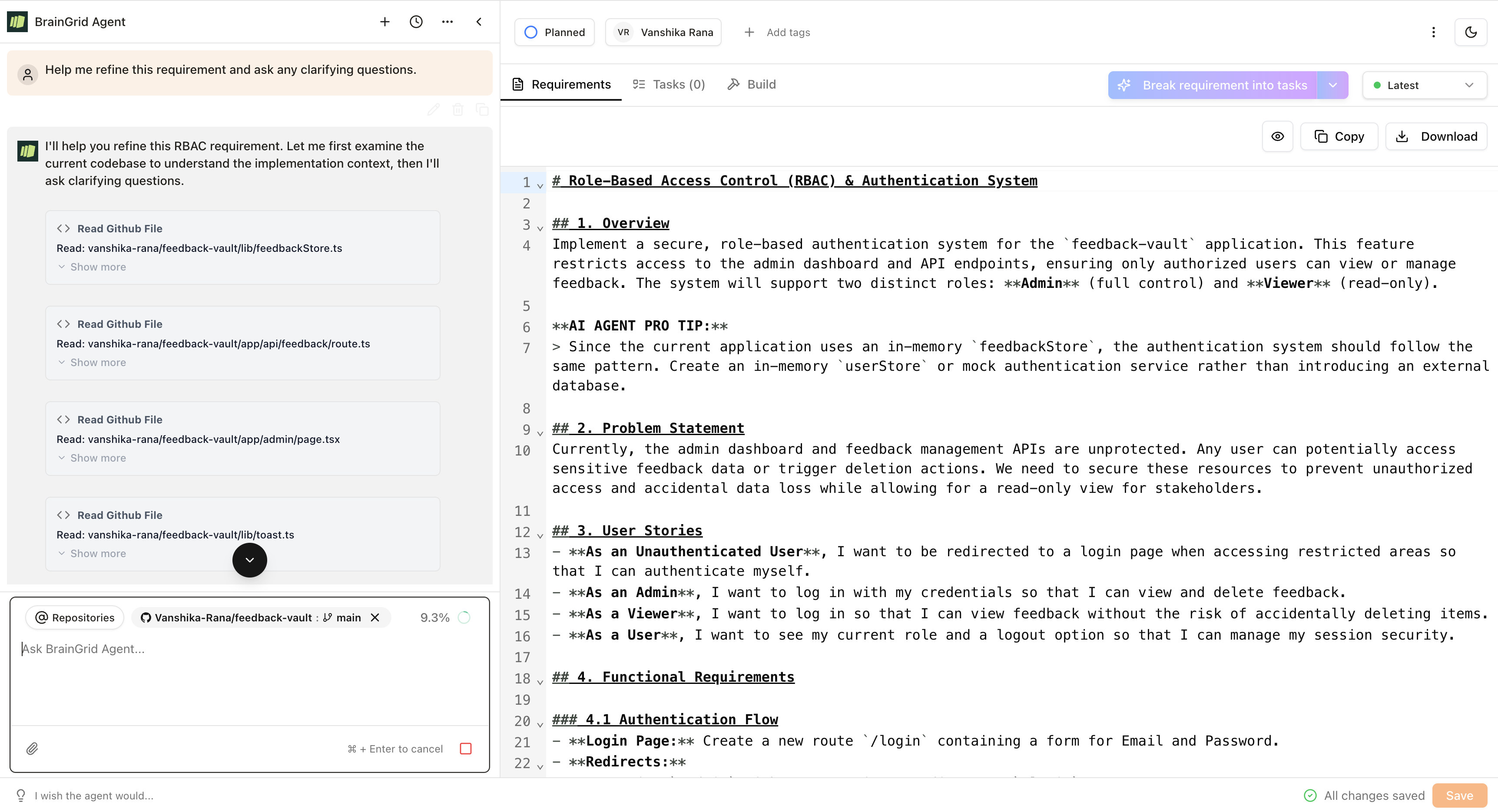This screenshot has width=1498, height=812.
Task: Stop agent generation with red square
Action: (x=465, y=748)
